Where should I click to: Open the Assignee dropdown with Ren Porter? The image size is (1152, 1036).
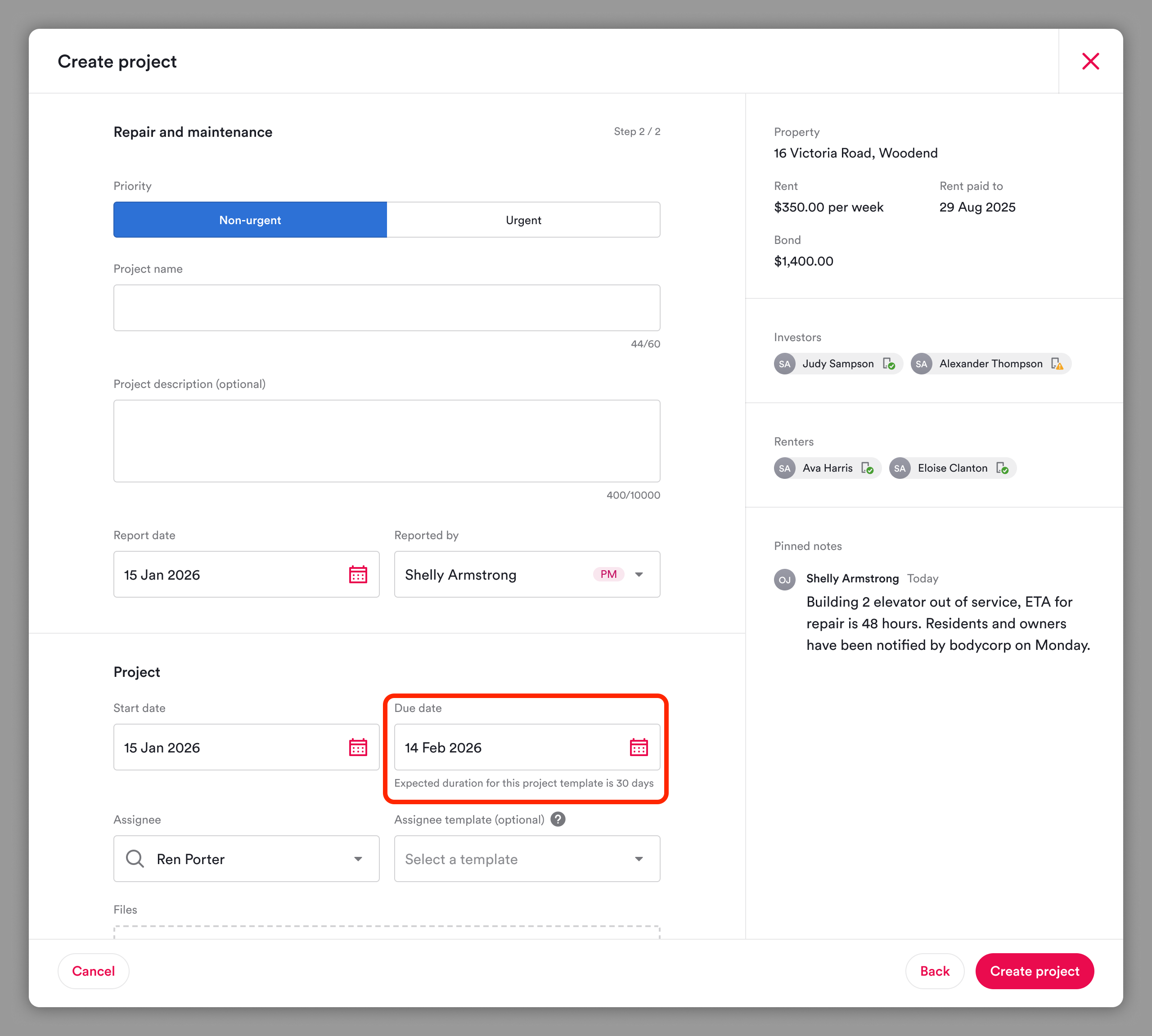coord(357,858)
